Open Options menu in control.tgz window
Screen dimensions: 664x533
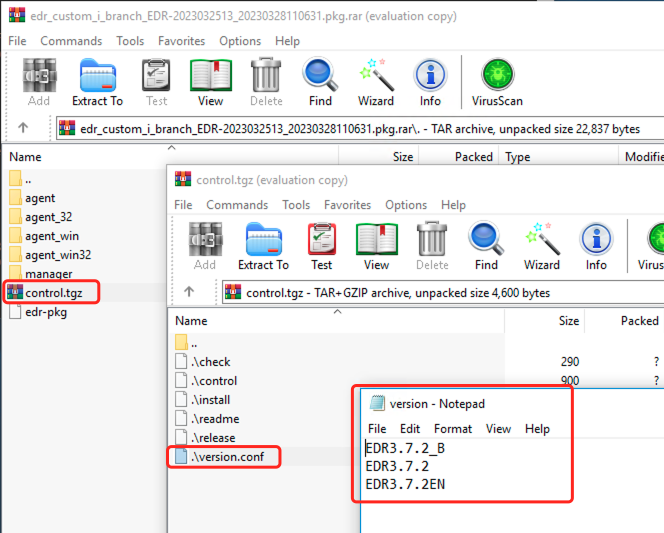[x=406, y=205]
